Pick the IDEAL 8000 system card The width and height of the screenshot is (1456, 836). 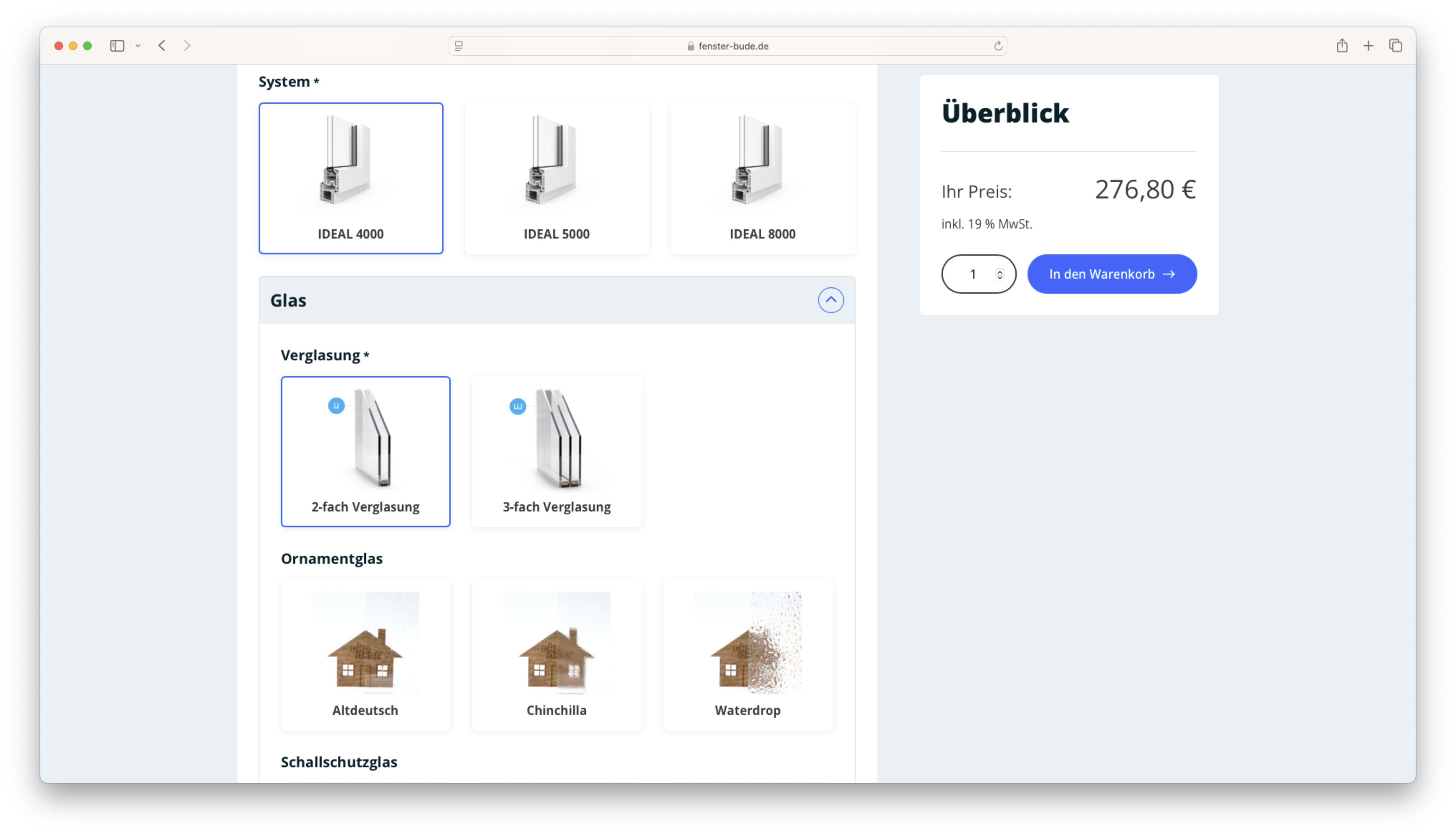(x=762, y=178)
